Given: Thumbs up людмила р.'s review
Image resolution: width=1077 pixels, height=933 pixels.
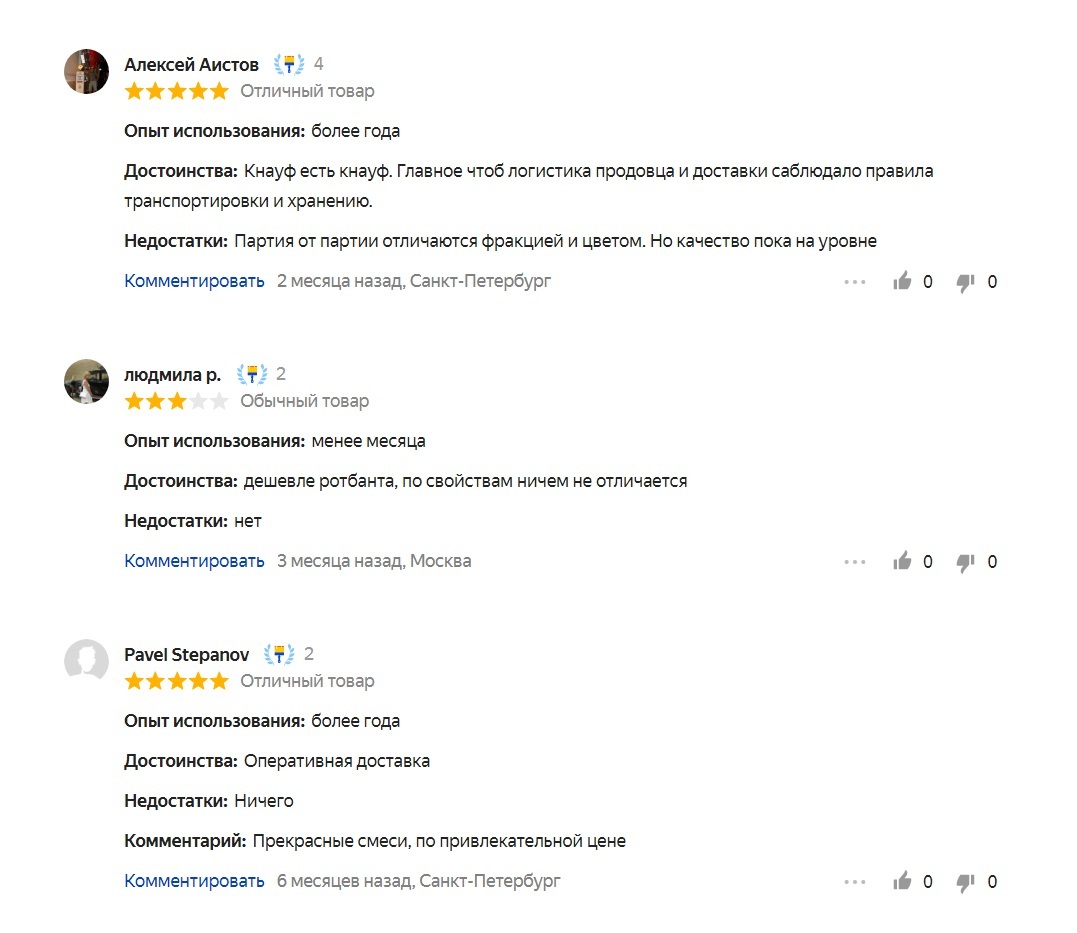Looking at the screenshot, I should click(x=902, y=561).
